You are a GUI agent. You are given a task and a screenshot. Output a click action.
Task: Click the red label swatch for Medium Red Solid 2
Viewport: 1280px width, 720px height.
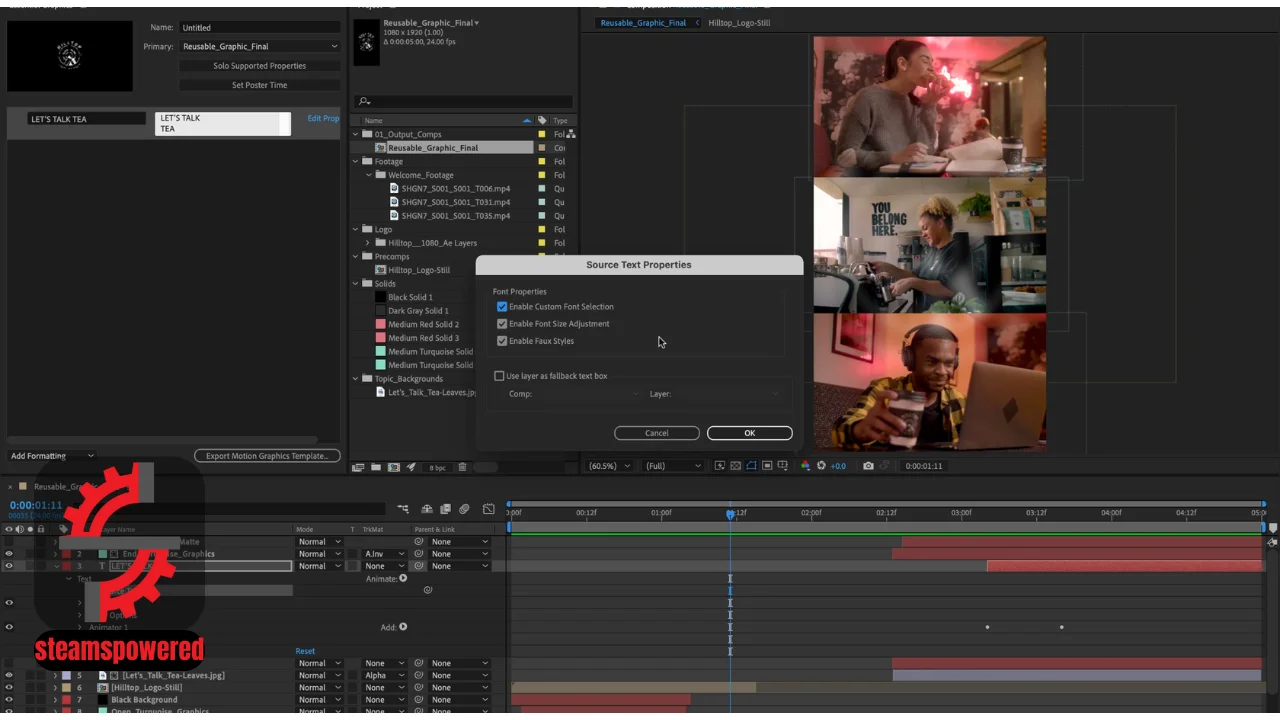click(x=380, y=324)
